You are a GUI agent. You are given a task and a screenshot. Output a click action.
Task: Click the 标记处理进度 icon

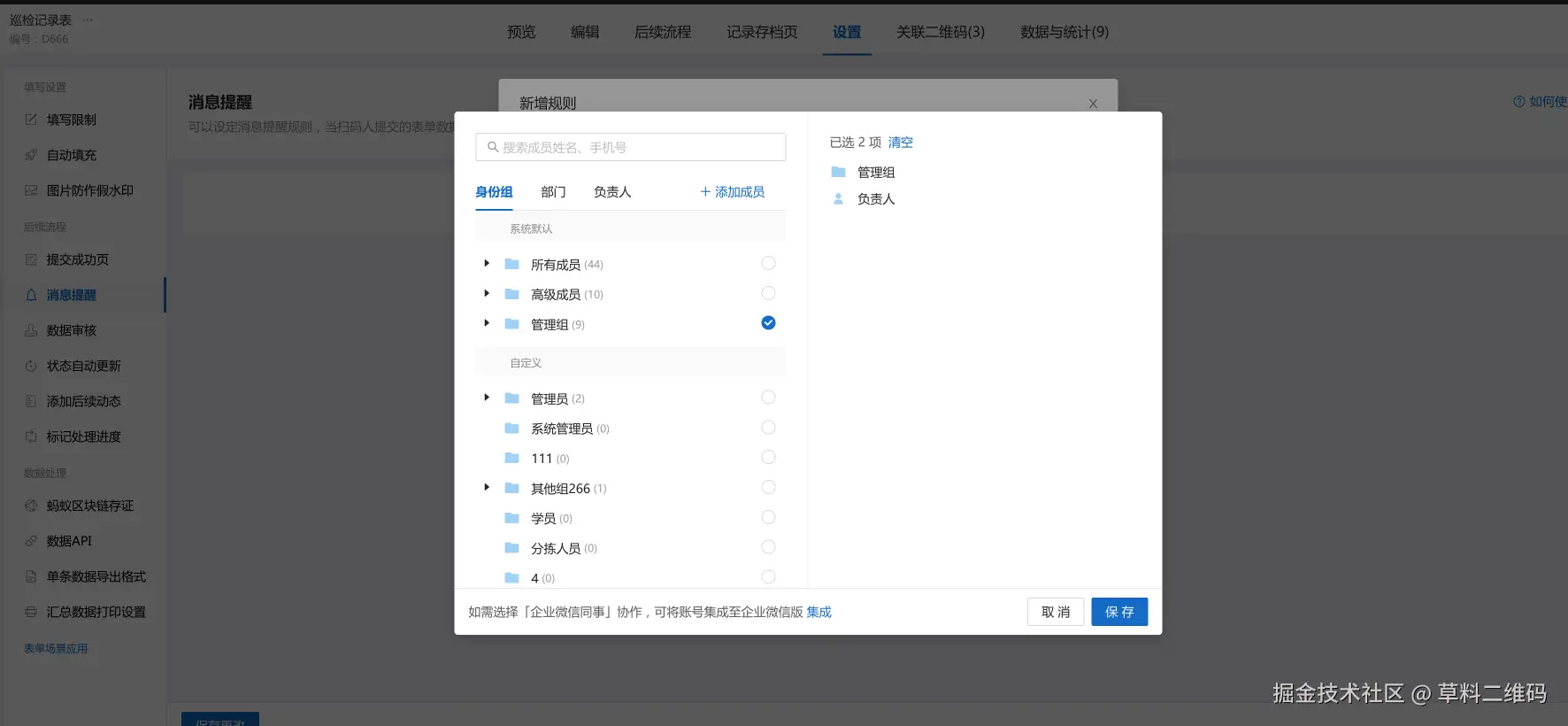click(x=31, y=436)
